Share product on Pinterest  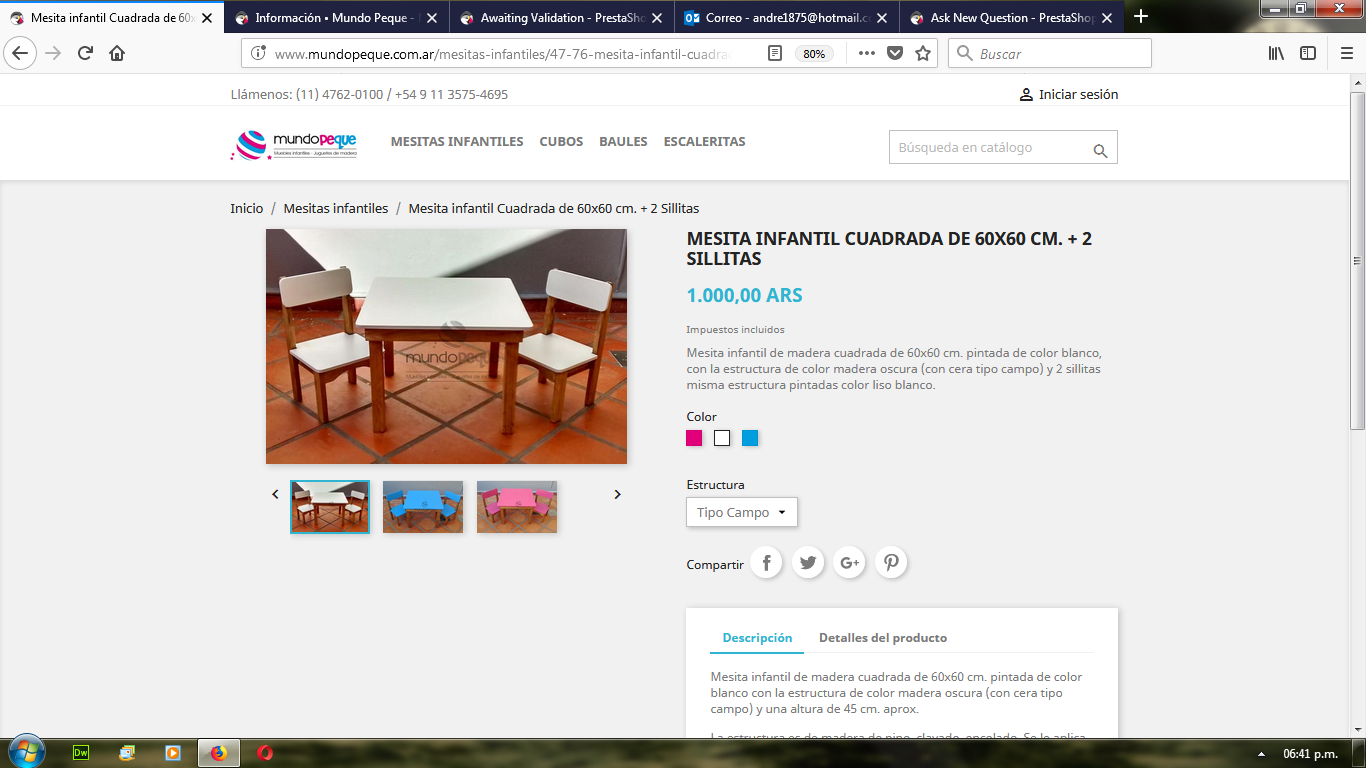(x=891, y=563)
